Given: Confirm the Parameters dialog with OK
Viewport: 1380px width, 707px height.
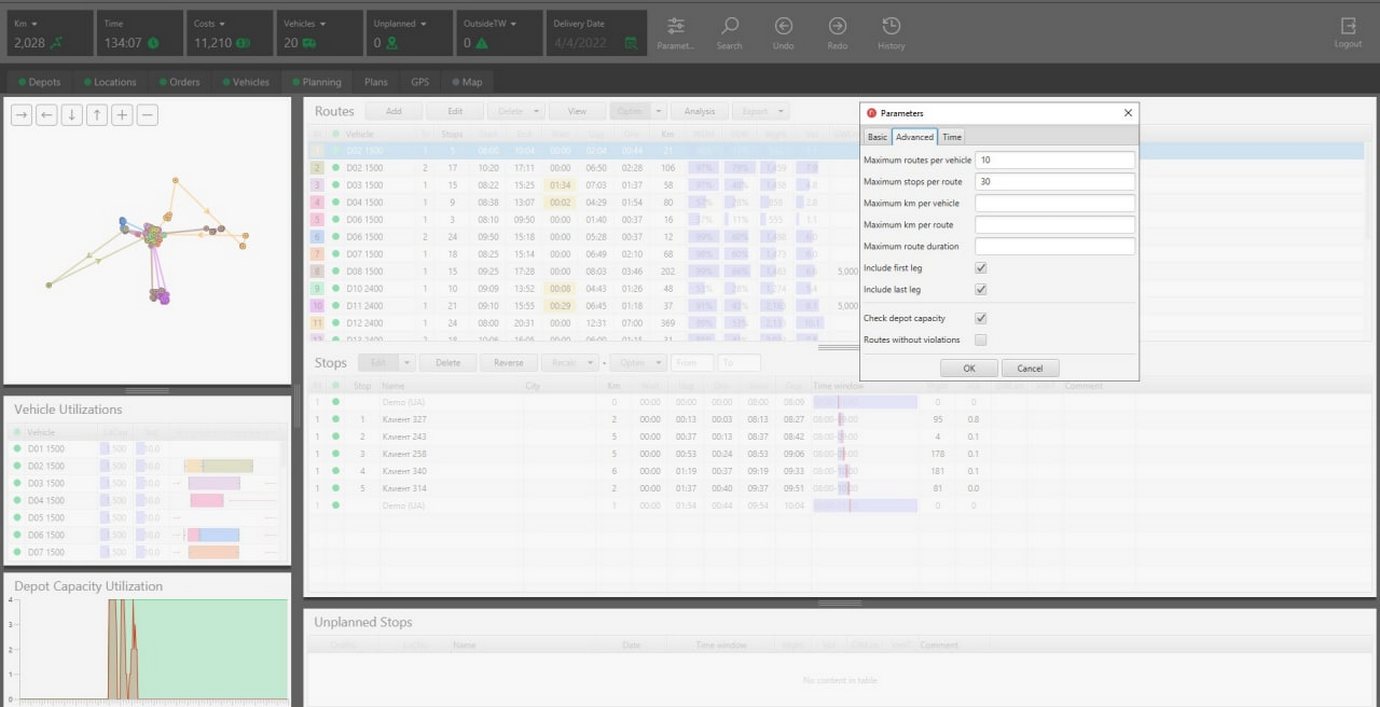Looking at the screenshot, I should [x=969, y=368].
